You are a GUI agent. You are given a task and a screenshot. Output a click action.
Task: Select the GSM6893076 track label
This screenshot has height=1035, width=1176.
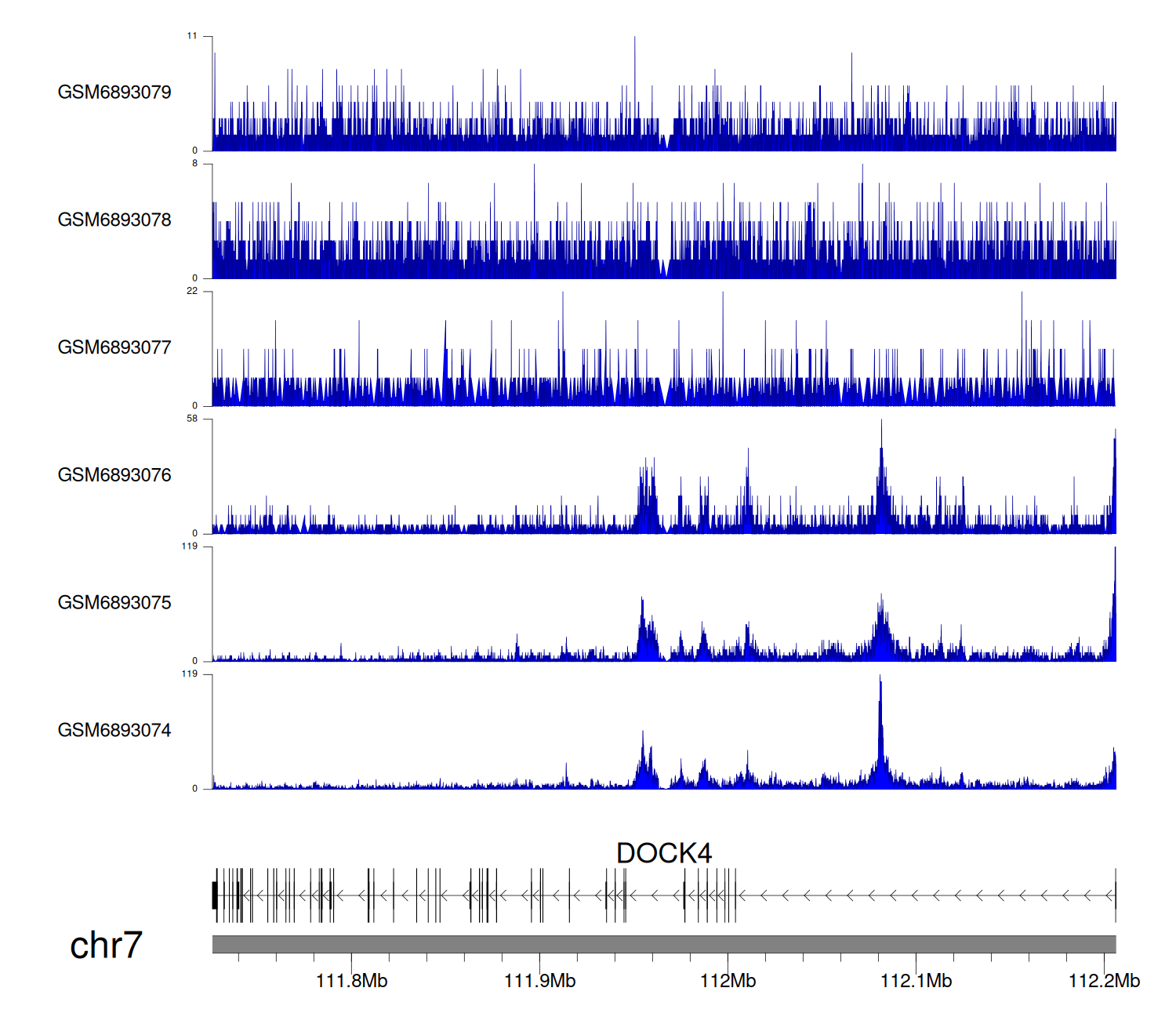click(114, 476)
